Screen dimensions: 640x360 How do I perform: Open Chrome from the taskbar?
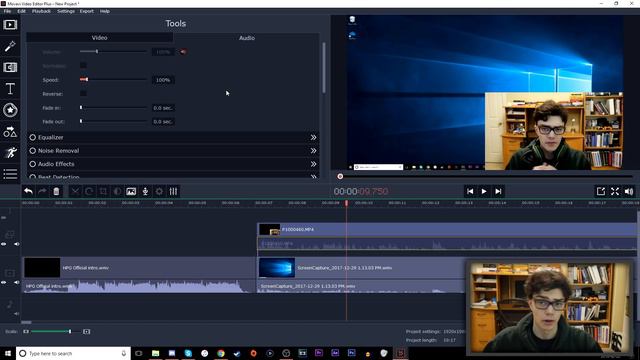(x=221, y=353)
